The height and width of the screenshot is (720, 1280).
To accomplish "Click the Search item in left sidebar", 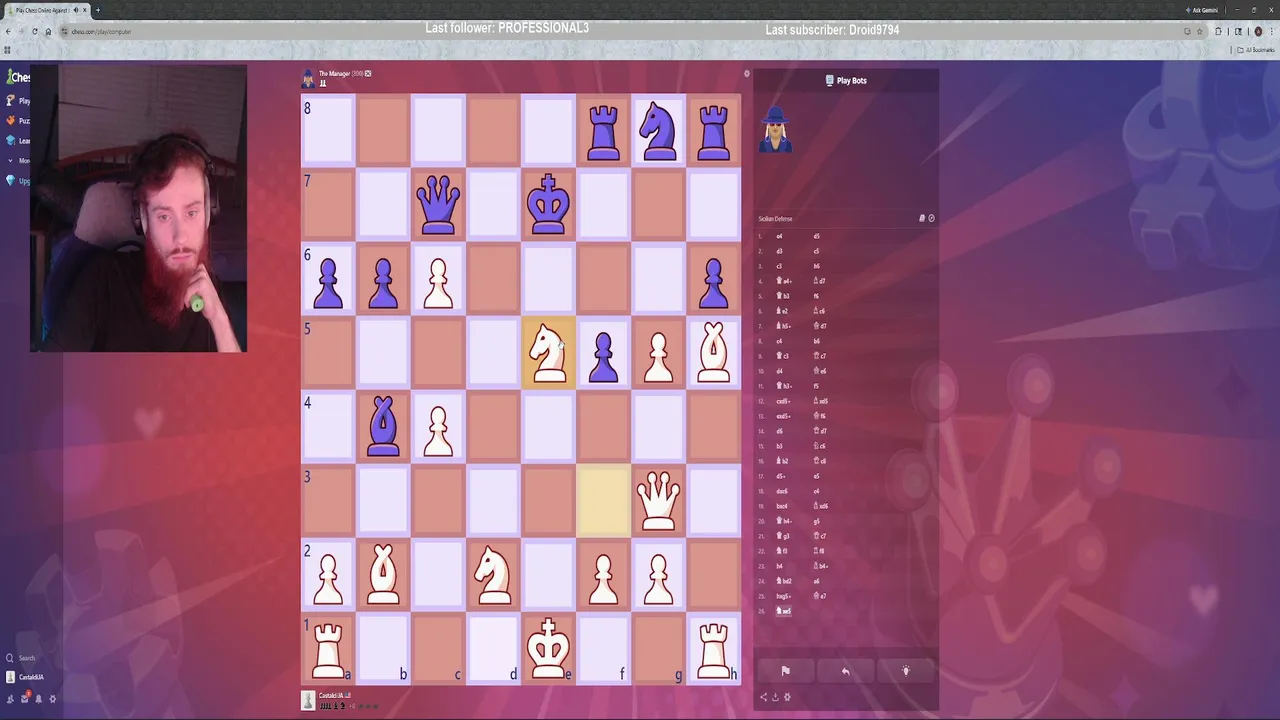I will click(x=20, y=658).
